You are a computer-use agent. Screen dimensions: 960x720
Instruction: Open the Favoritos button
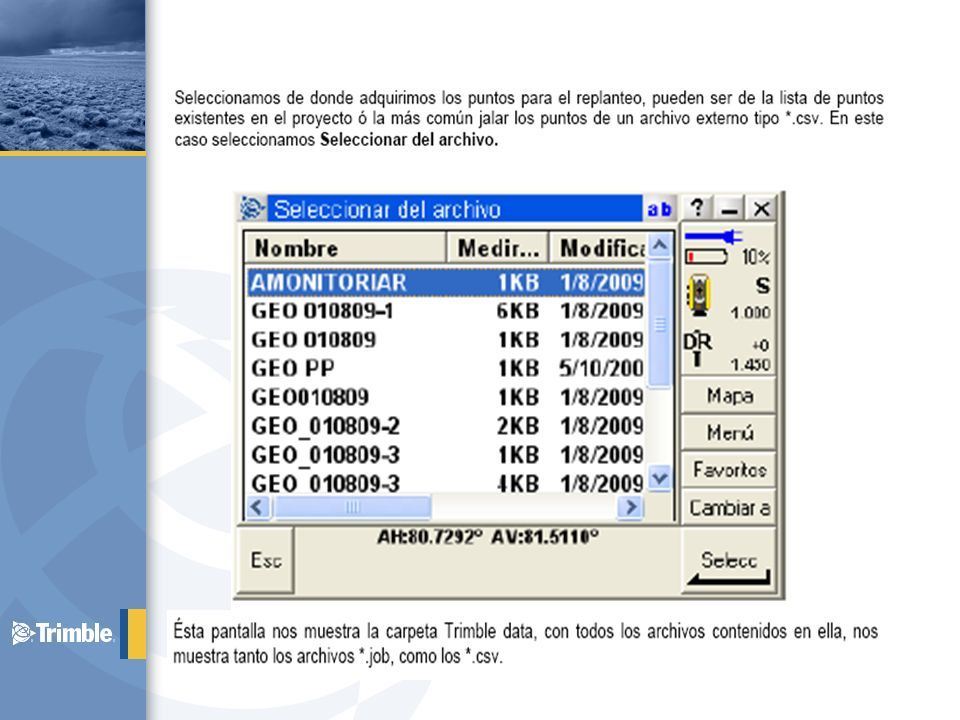click(729, 470)
